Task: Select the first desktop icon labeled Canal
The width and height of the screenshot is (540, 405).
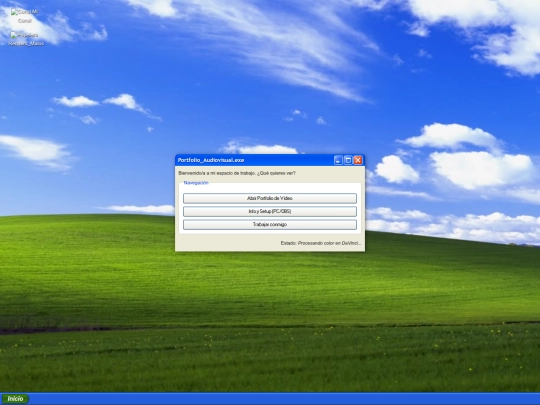Action: pos(24,16)
